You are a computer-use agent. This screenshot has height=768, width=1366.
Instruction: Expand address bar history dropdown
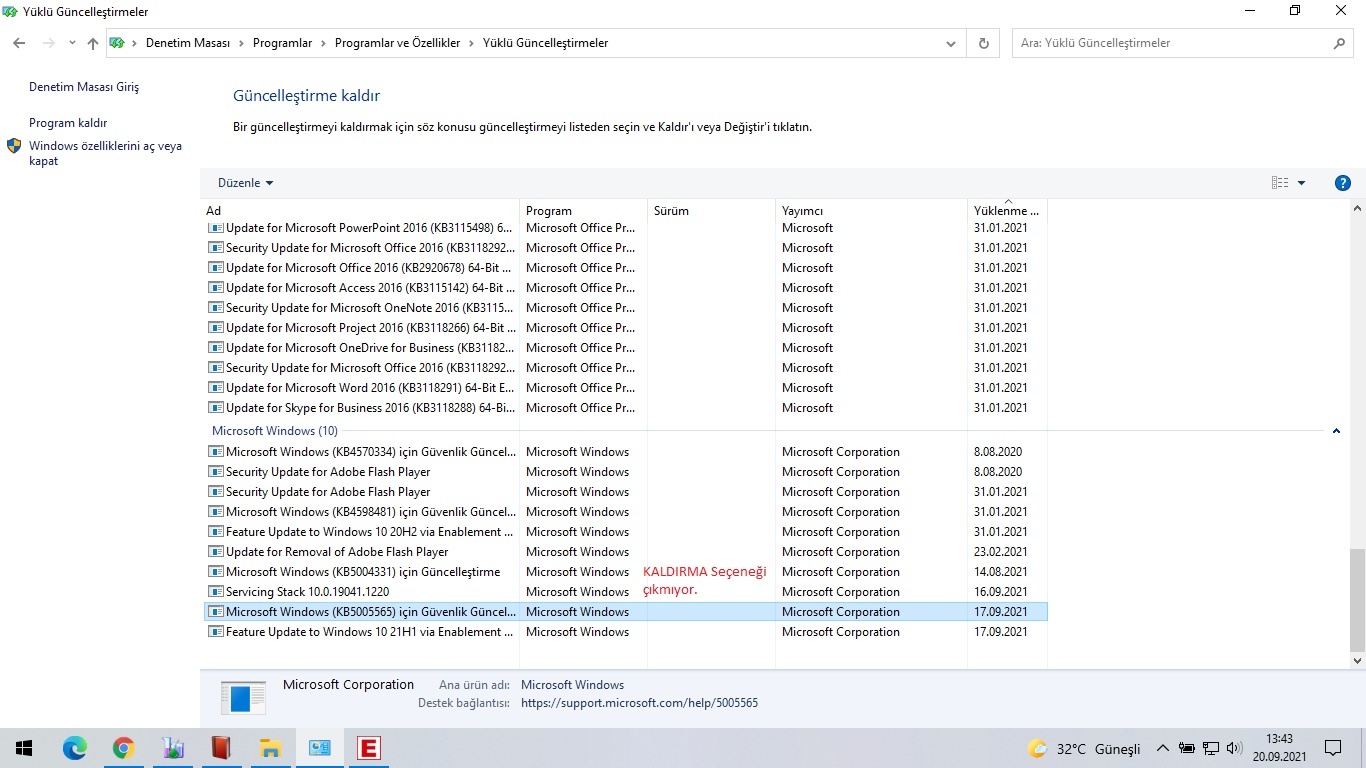pyautogui.click(x=951, y=43)
